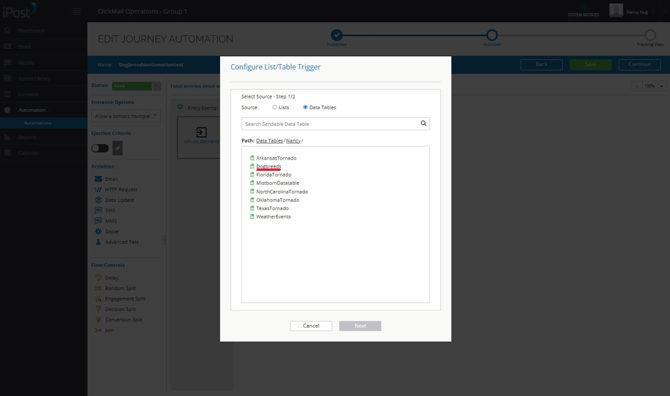This screenshot has height=396, width=670.
Task: Click the WeatherEvents table icon
Action: 252,216
